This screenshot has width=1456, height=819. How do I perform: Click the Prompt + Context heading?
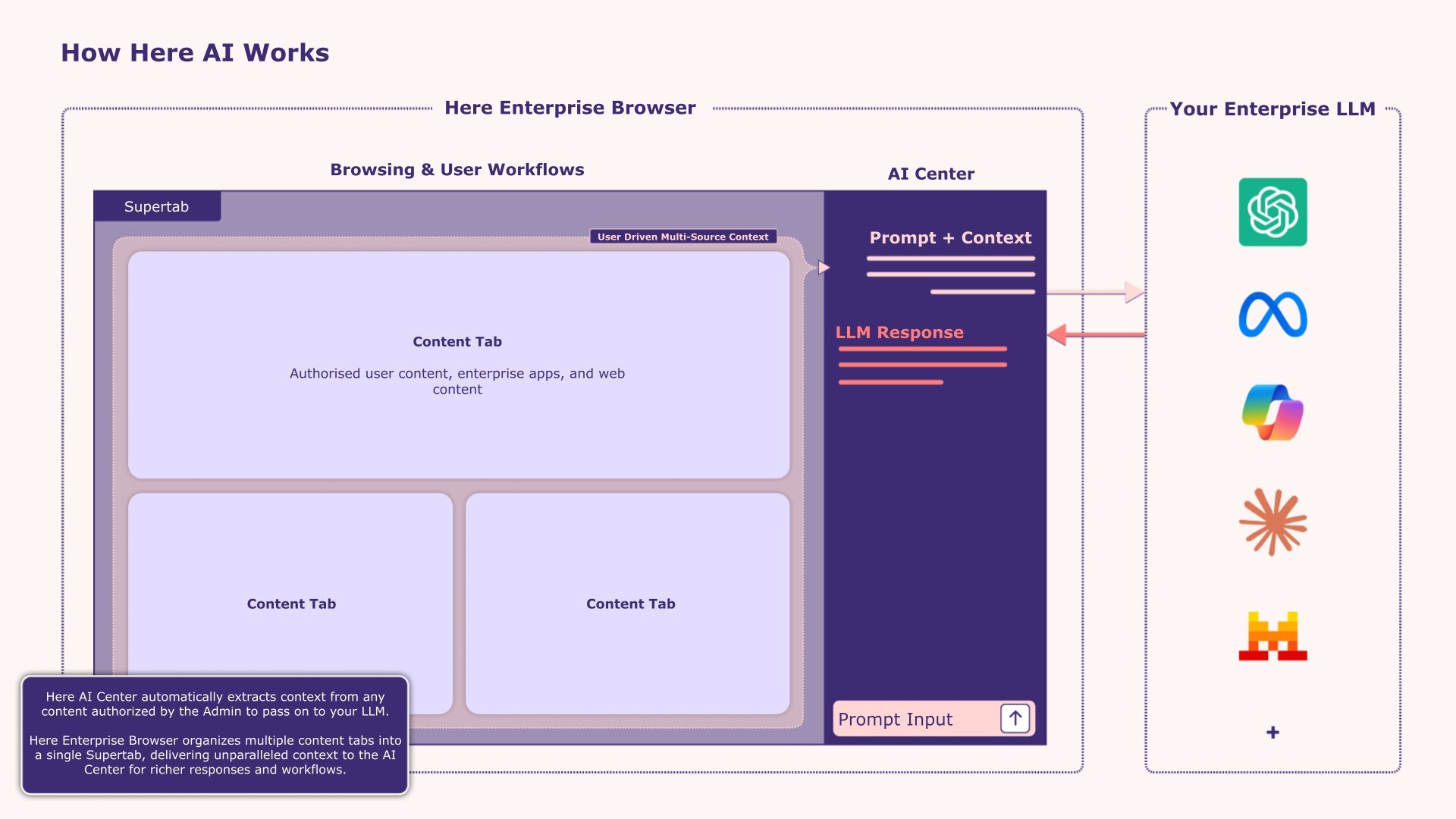[x=950, y=237]
